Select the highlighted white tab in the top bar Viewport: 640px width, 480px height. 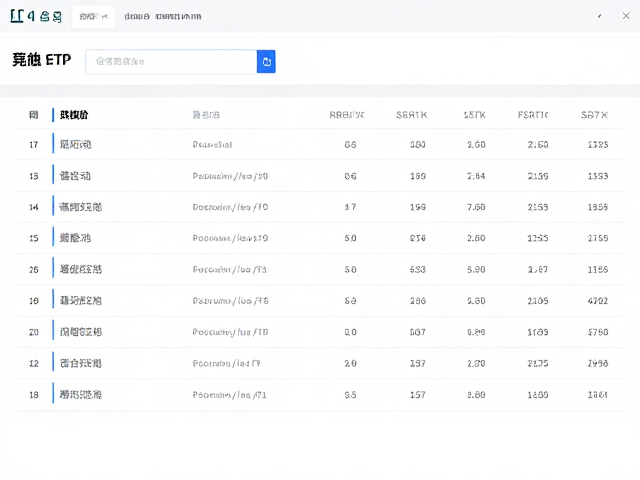[x=93, y=17]
